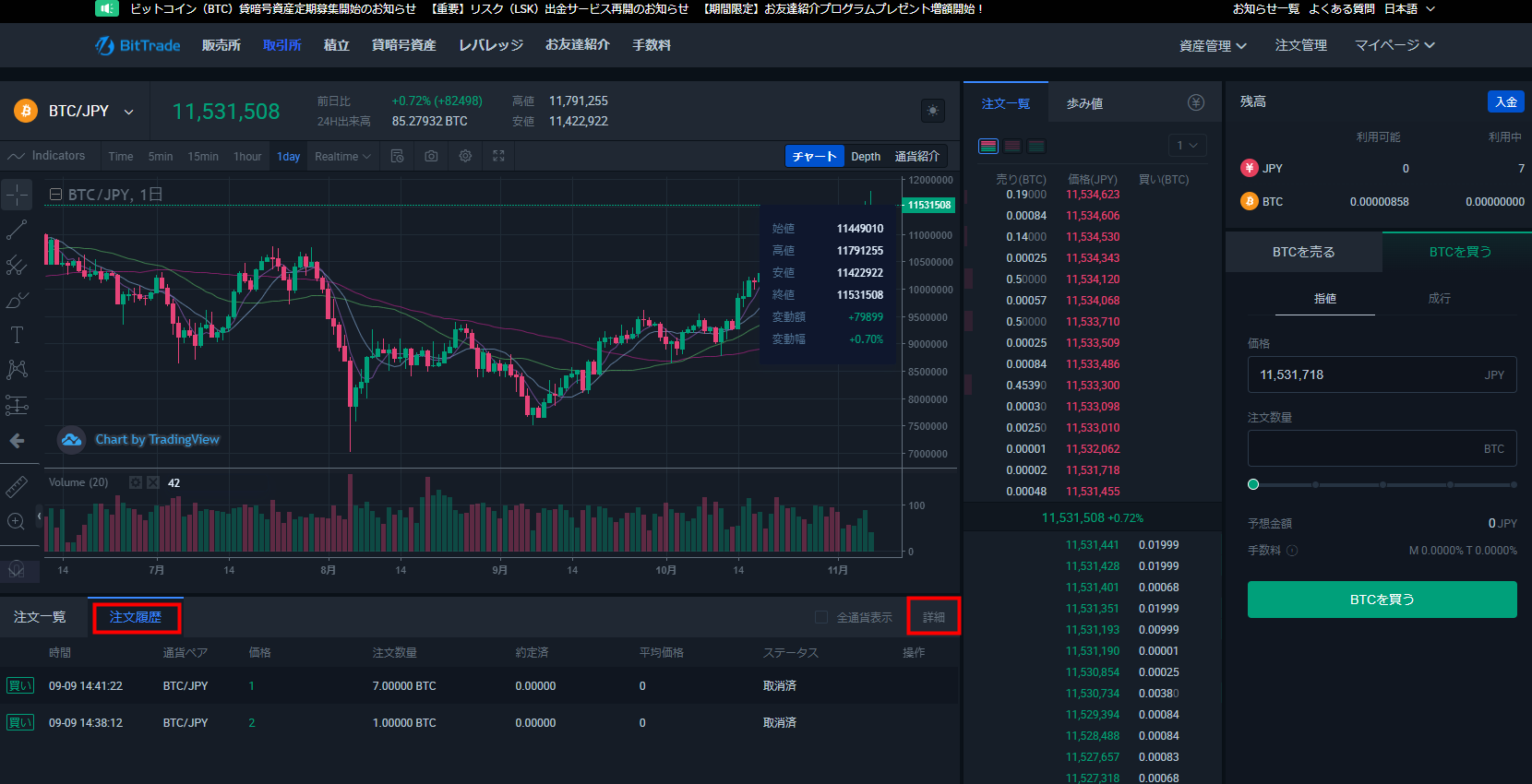1532x784 pixels.
Task: Switch to the BTCを売る sell panel
Action: 1303,252
